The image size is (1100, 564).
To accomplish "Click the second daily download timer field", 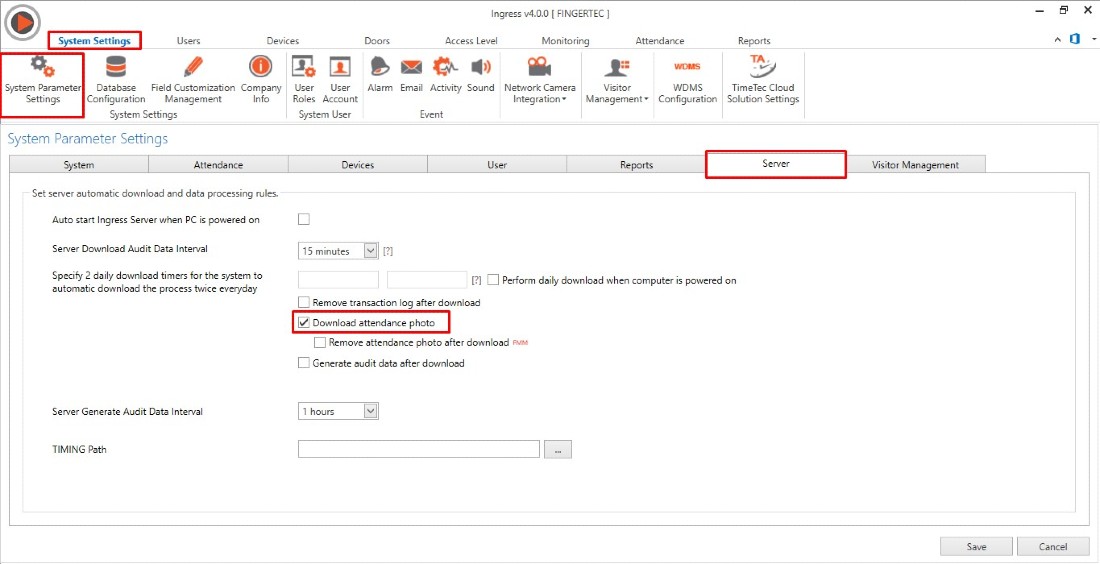I will 427,280.
